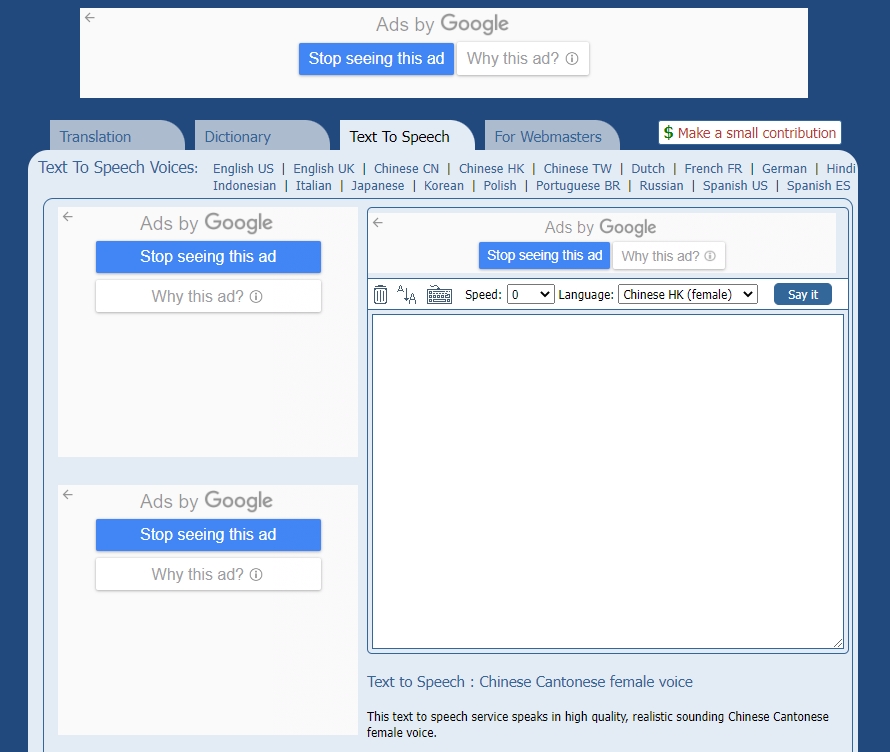Click Make a small contribution link
Viewport: 890px width, 752px height.
[x=756, y=133]
